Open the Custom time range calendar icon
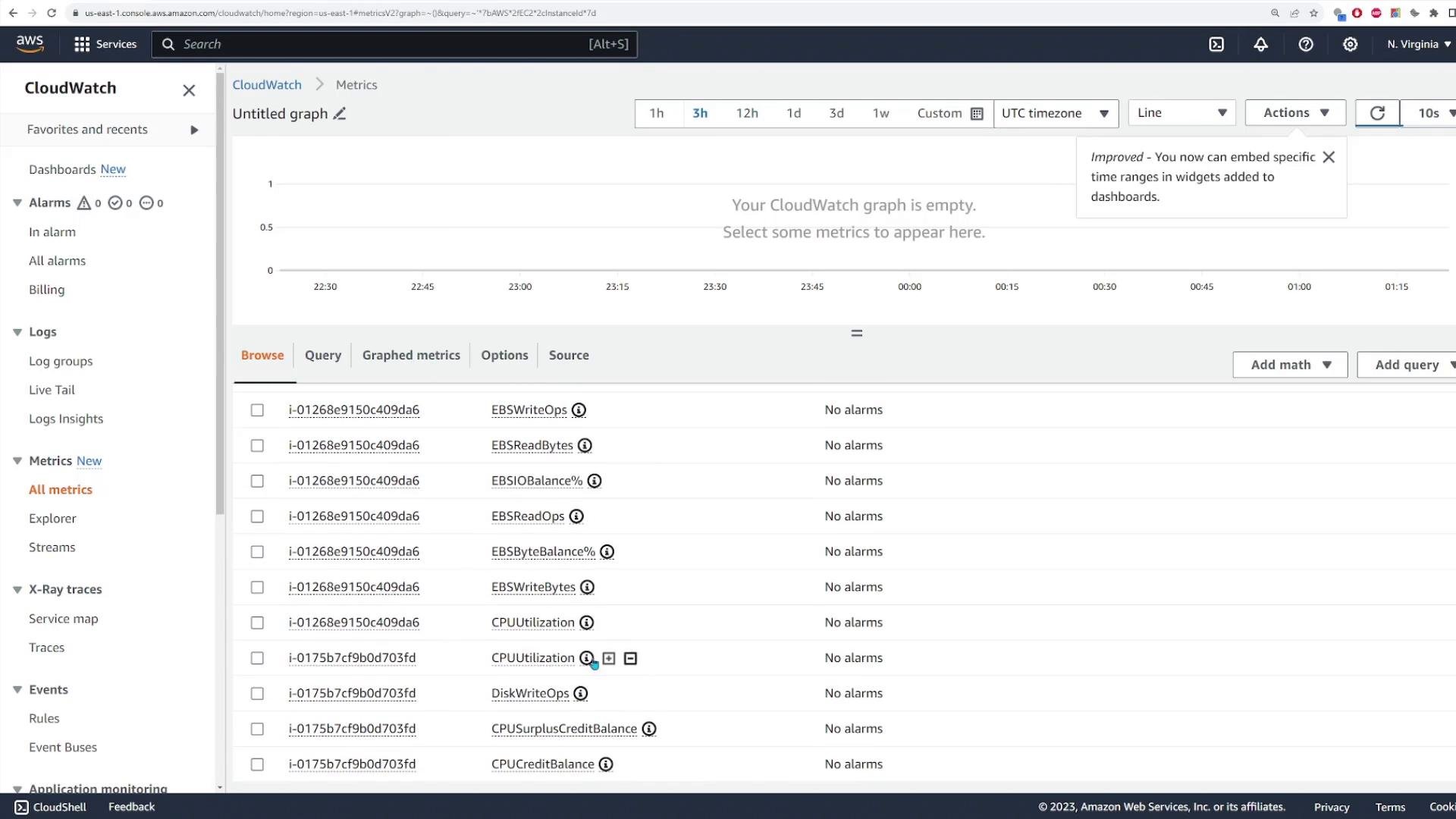The height and width of the screenshot is (819, 1456). 977,114
